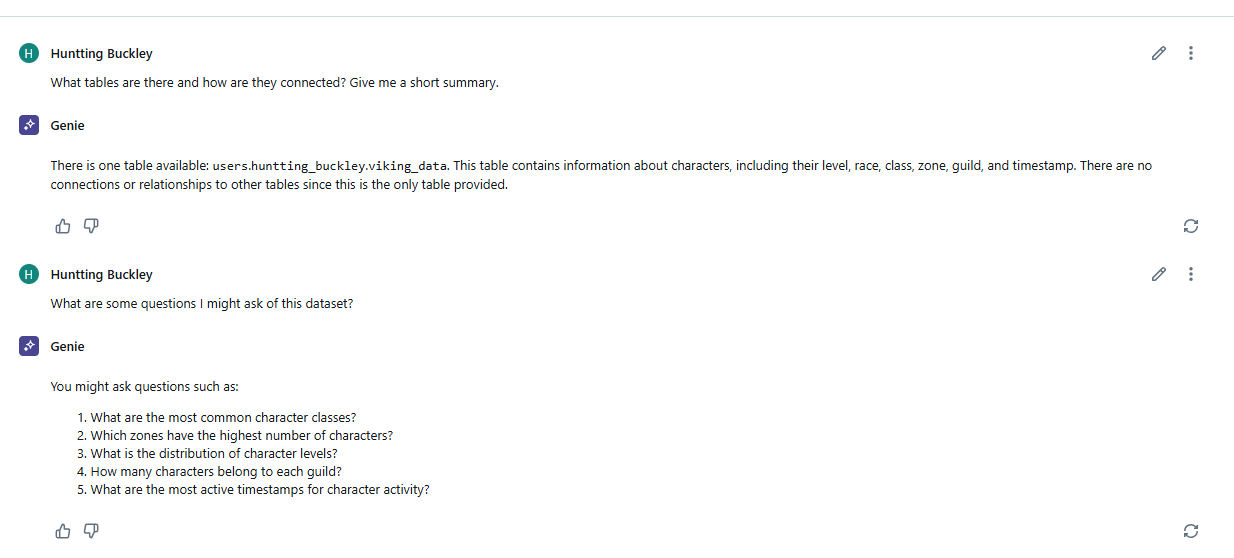Click the Genie icon above the suggested questions
The width and height of the screenshot is (1234, 558).
[x=29, y=346]
